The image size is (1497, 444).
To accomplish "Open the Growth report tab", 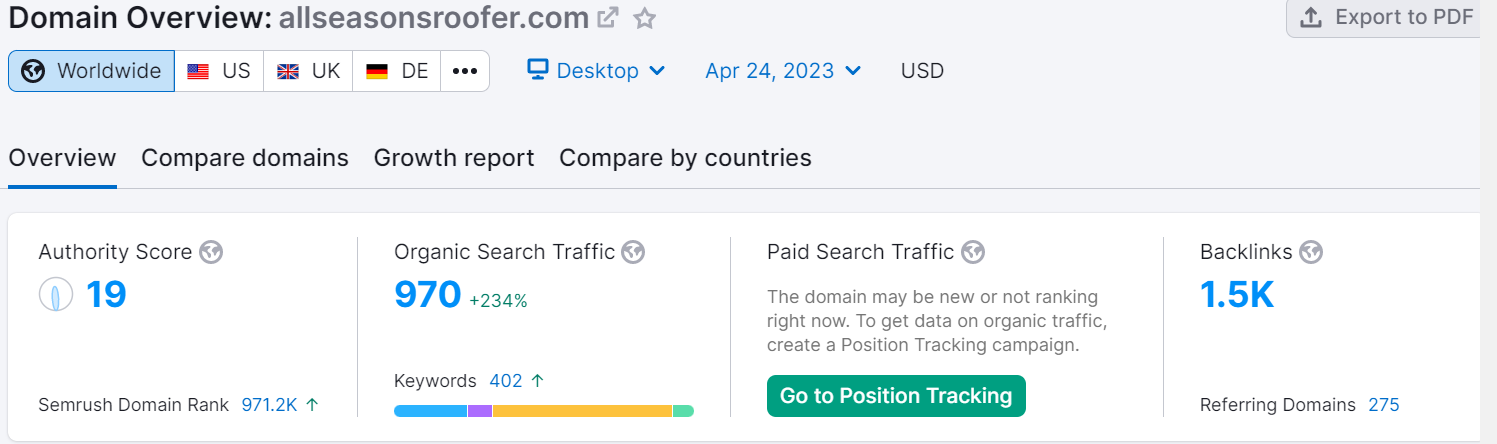I will pyautogui.click(x=454, y=158).
